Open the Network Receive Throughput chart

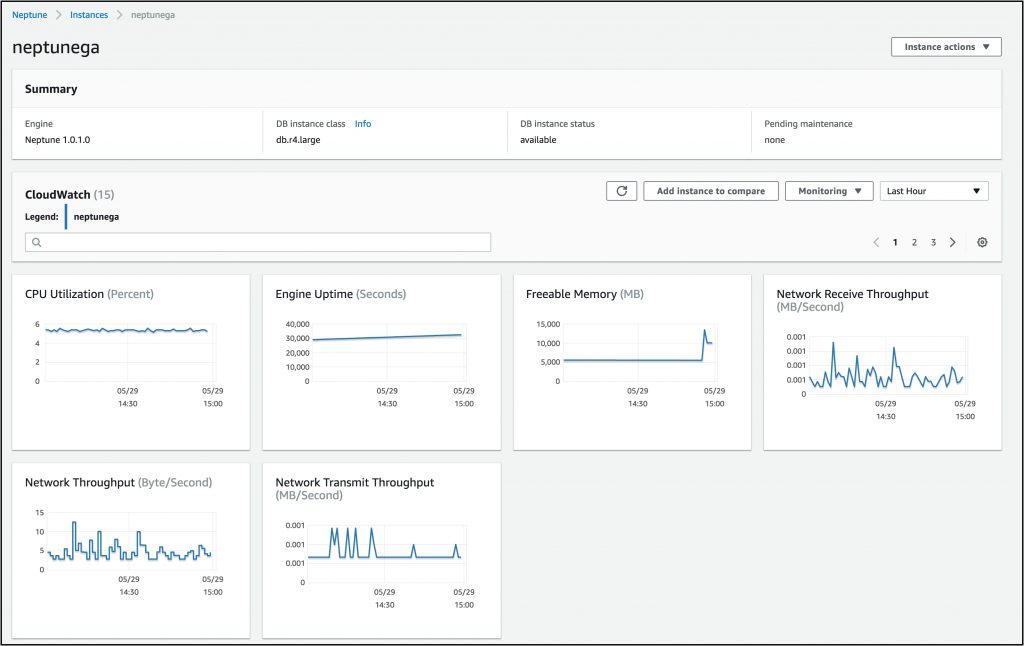point(882,362)
